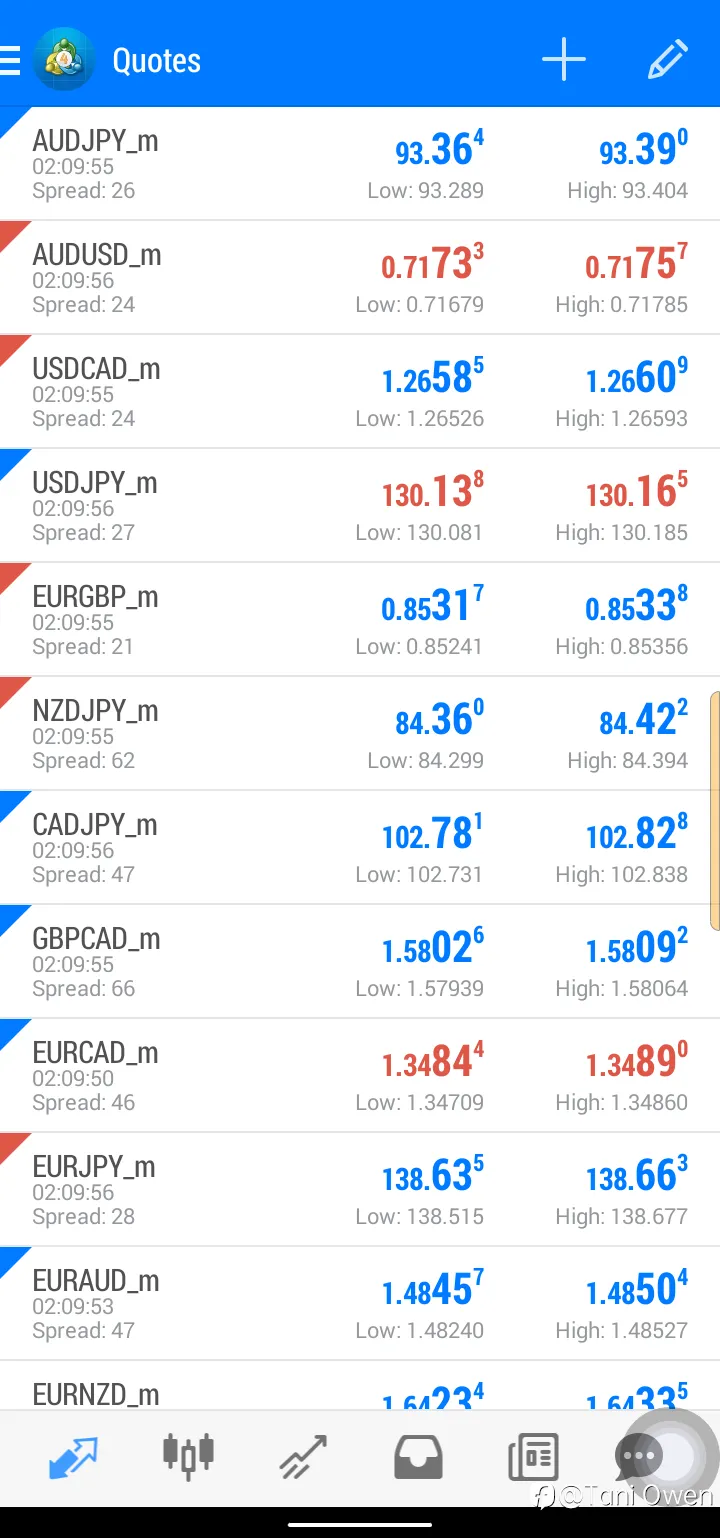
Task: Select the AUDJPY_m quote row
Action: point(360,164)
